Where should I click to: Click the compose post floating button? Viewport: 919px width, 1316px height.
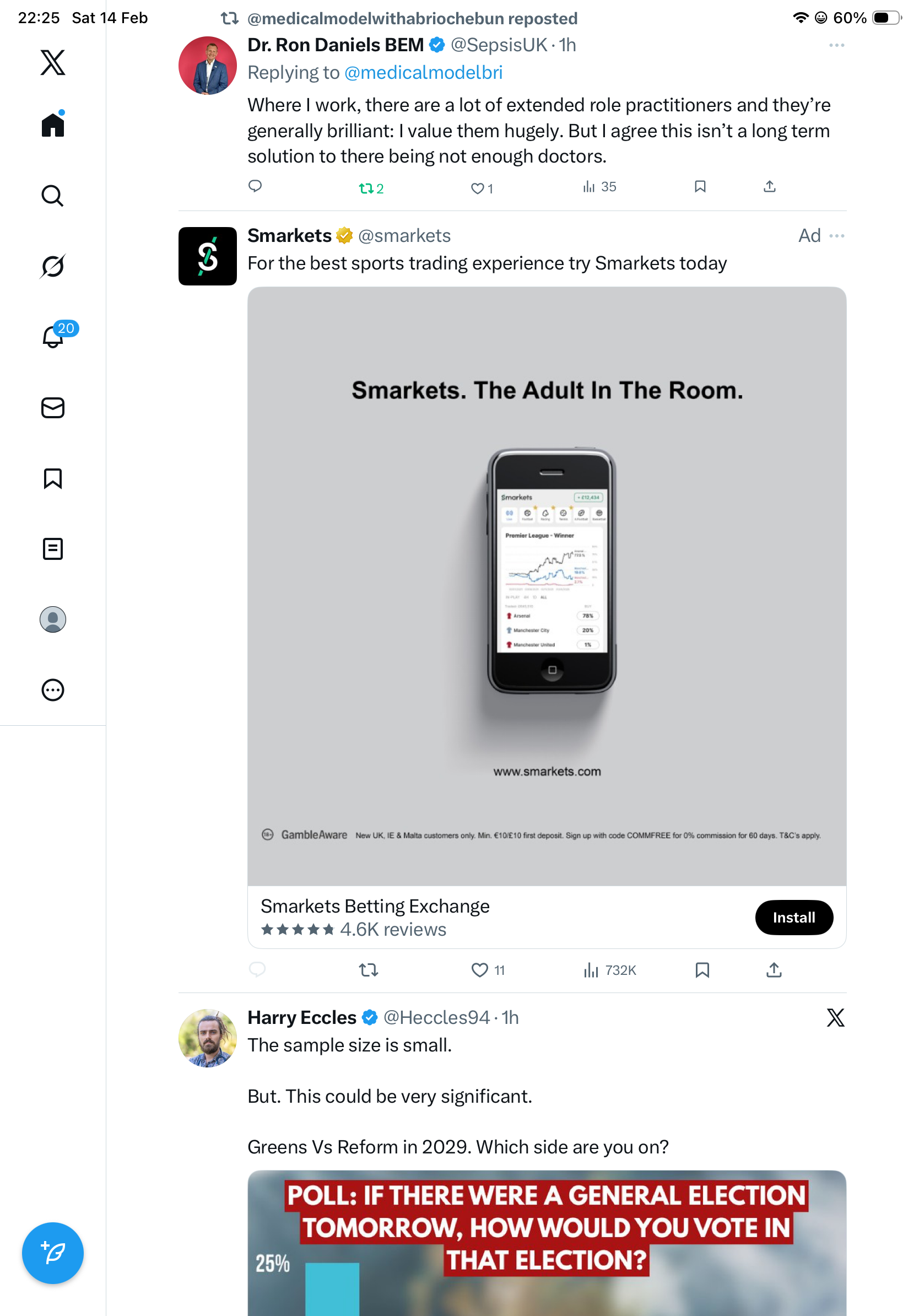pos(53,1253)
